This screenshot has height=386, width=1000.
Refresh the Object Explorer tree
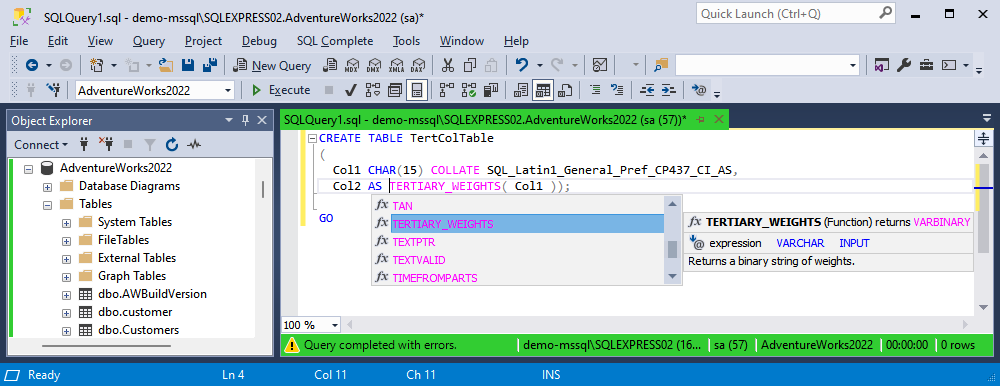pyautogui.click(x=172, y=145)
